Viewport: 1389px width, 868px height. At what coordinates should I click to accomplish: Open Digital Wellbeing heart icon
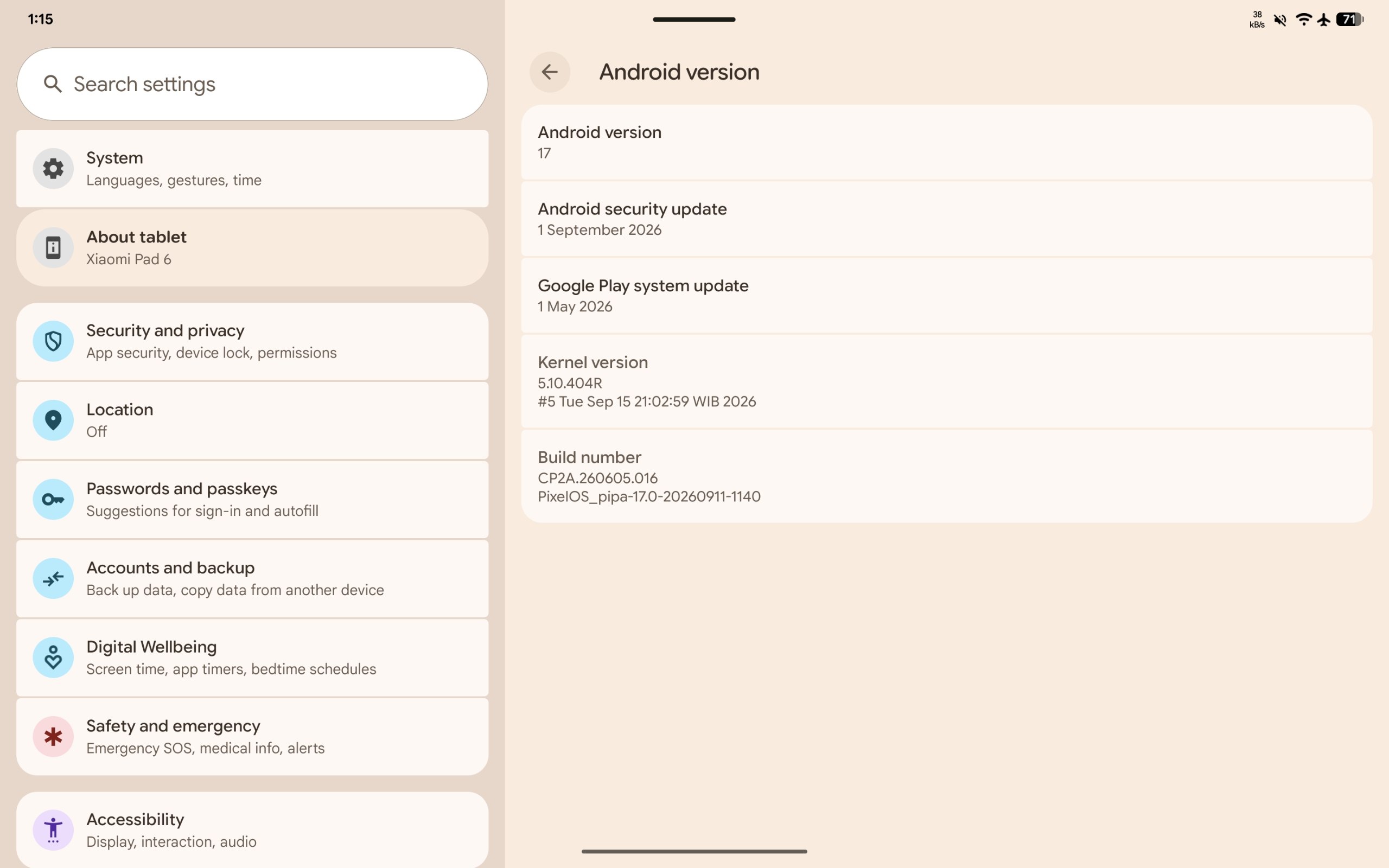[53, 658]
